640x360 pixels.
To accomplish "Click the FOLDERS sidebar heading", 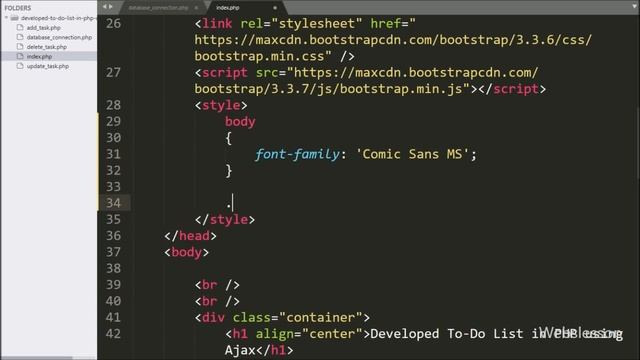I will pyautogui.click(x=18, y=8).
